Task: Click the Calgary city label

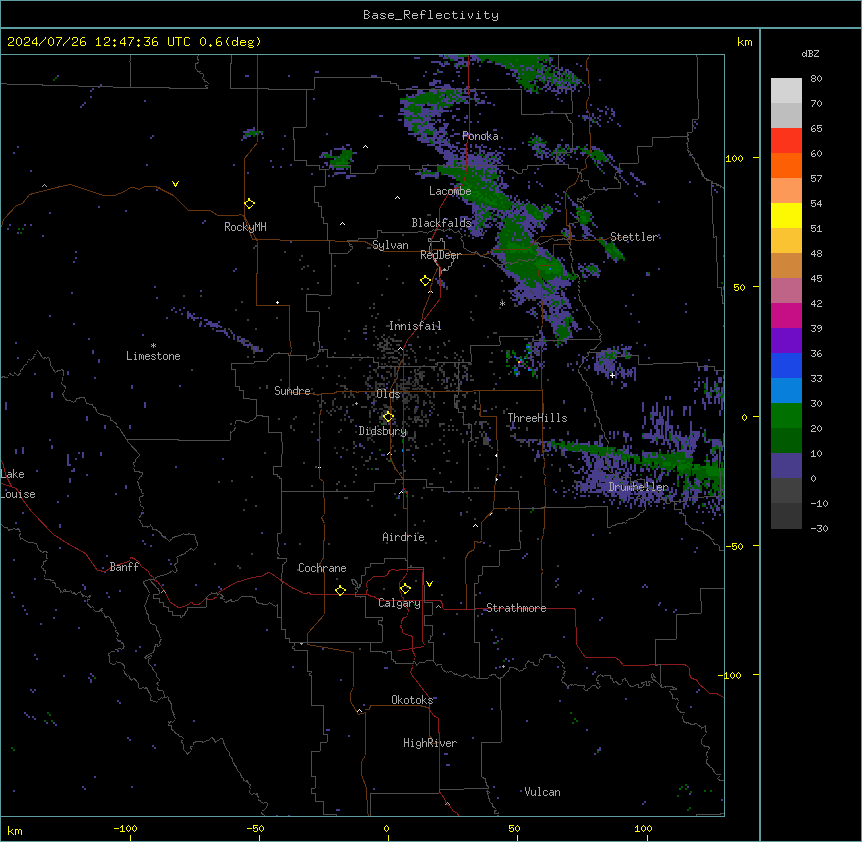Action: [400, 603]
